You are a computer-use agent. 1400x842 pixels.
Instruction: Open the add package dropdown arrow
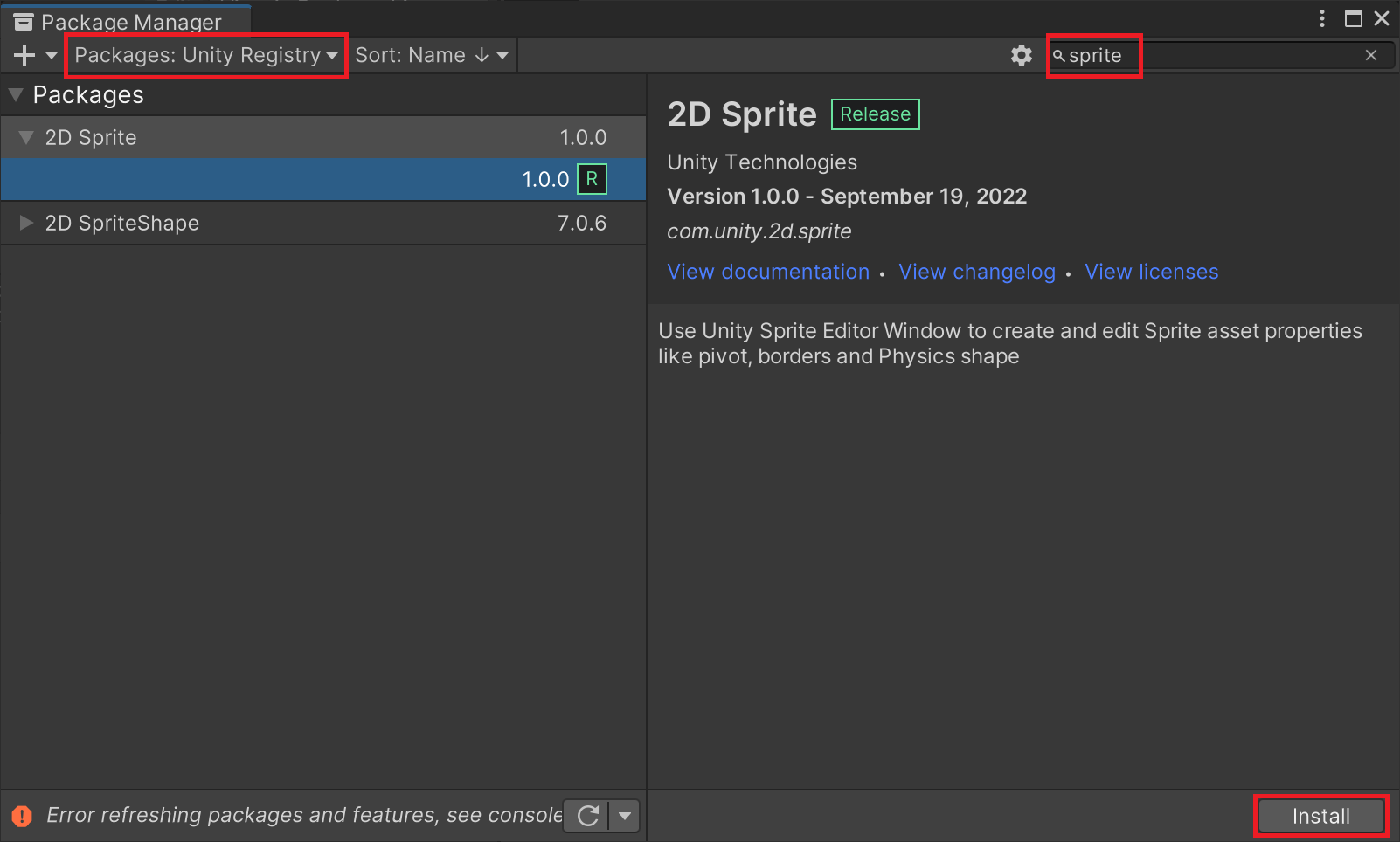coord(52,55)
